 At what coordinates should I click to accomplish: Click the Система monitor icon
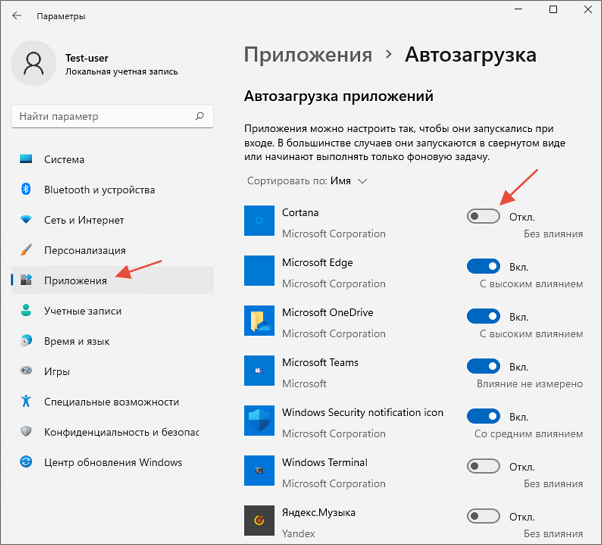tap(26, 159)
